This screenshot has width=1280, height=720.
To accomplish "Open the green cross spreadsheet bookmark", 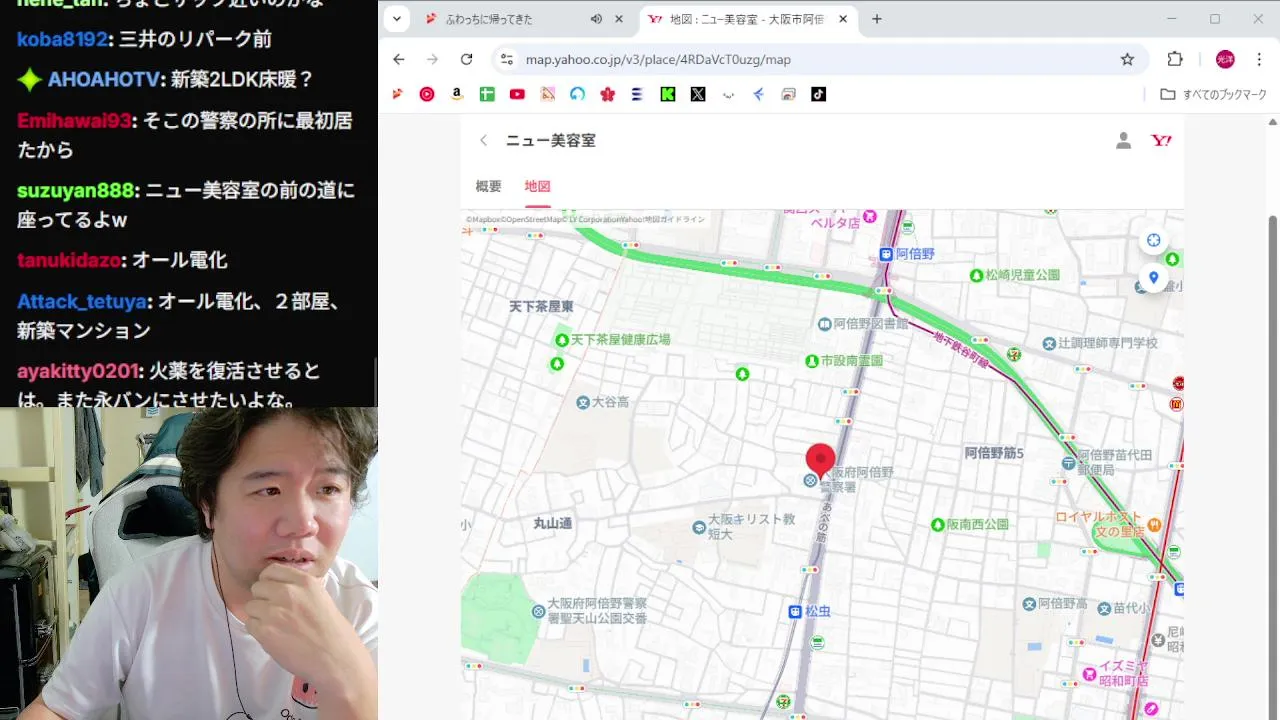I will tap(487, 94).
